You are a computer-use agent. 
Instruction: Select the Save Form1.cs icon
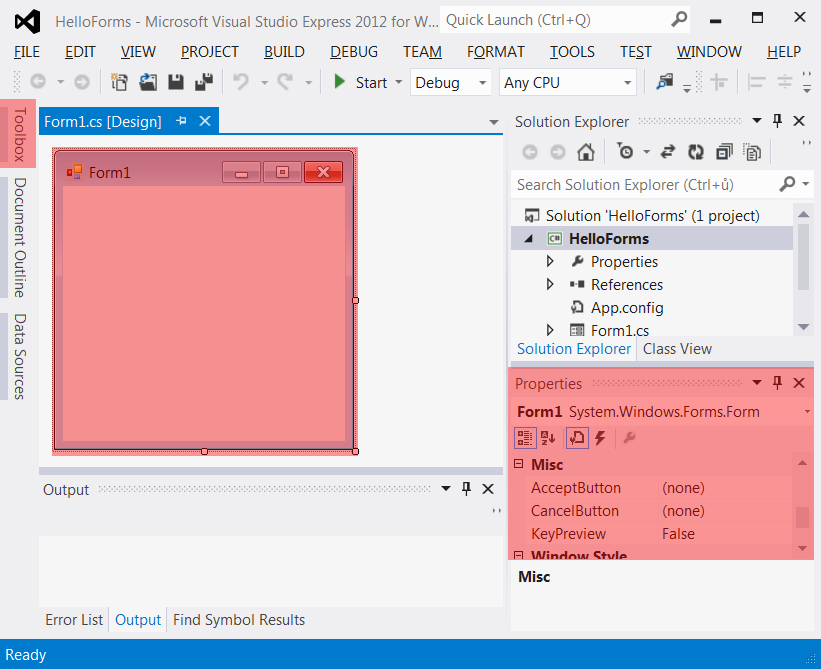click(x=176, y=82)
